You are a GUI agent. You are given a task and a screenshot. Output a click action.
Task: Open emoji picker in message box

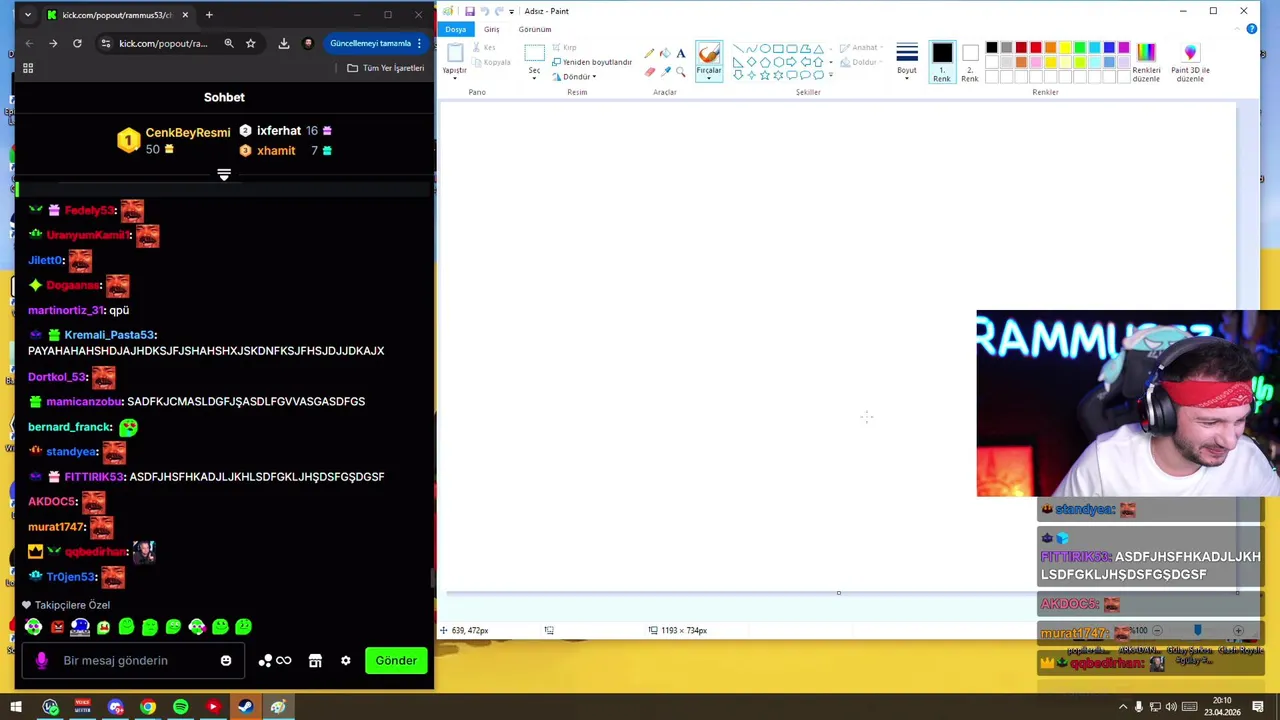[226, 660]
